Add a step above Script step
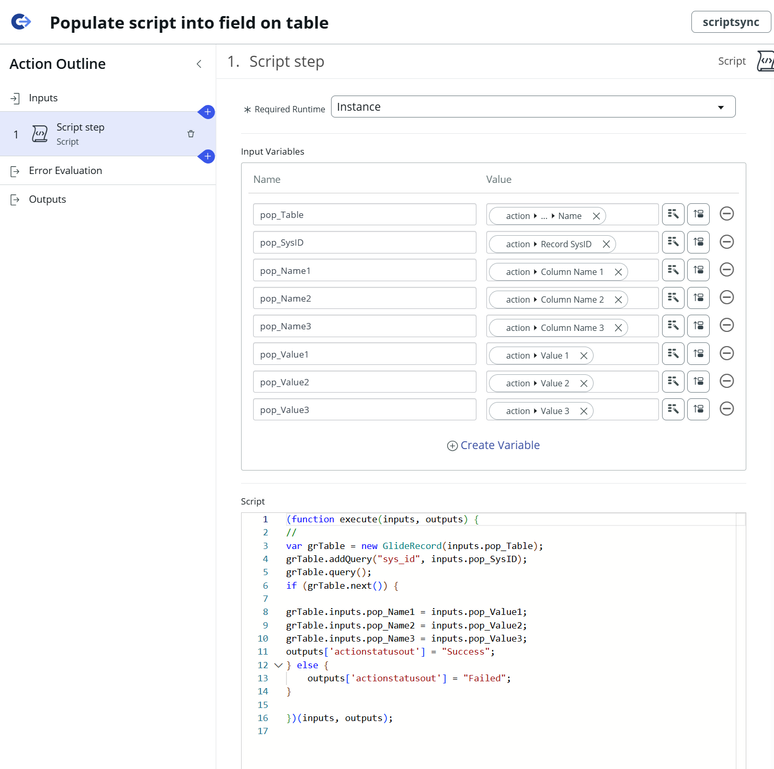The height and width of the screenshot is (769, 774). 207,112
